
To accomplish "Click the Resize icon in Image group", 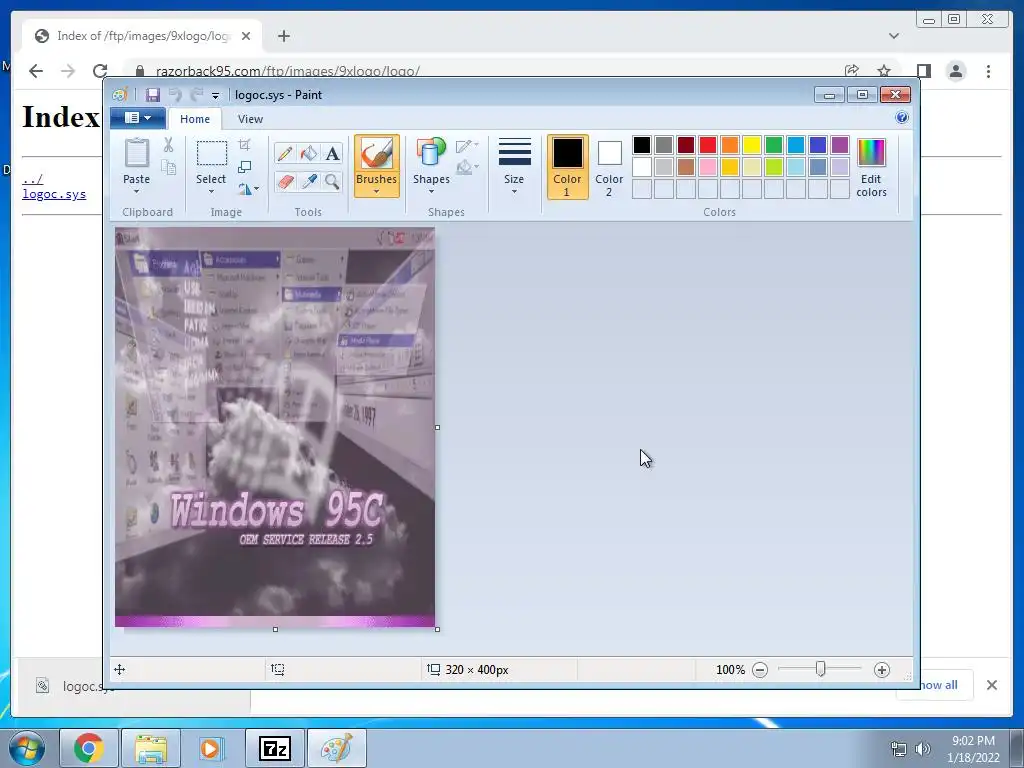I will tap(244, 167).
